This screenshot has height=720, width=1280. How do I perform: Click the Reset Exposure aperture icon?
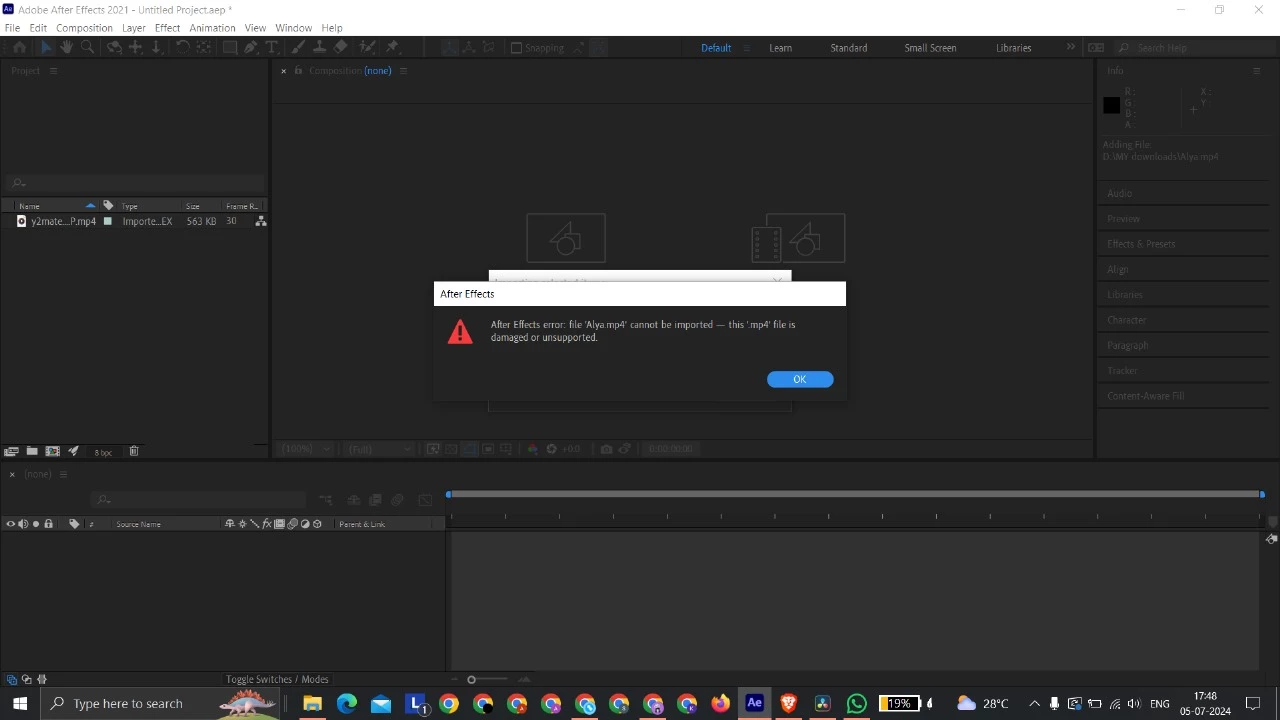(551, 449)
